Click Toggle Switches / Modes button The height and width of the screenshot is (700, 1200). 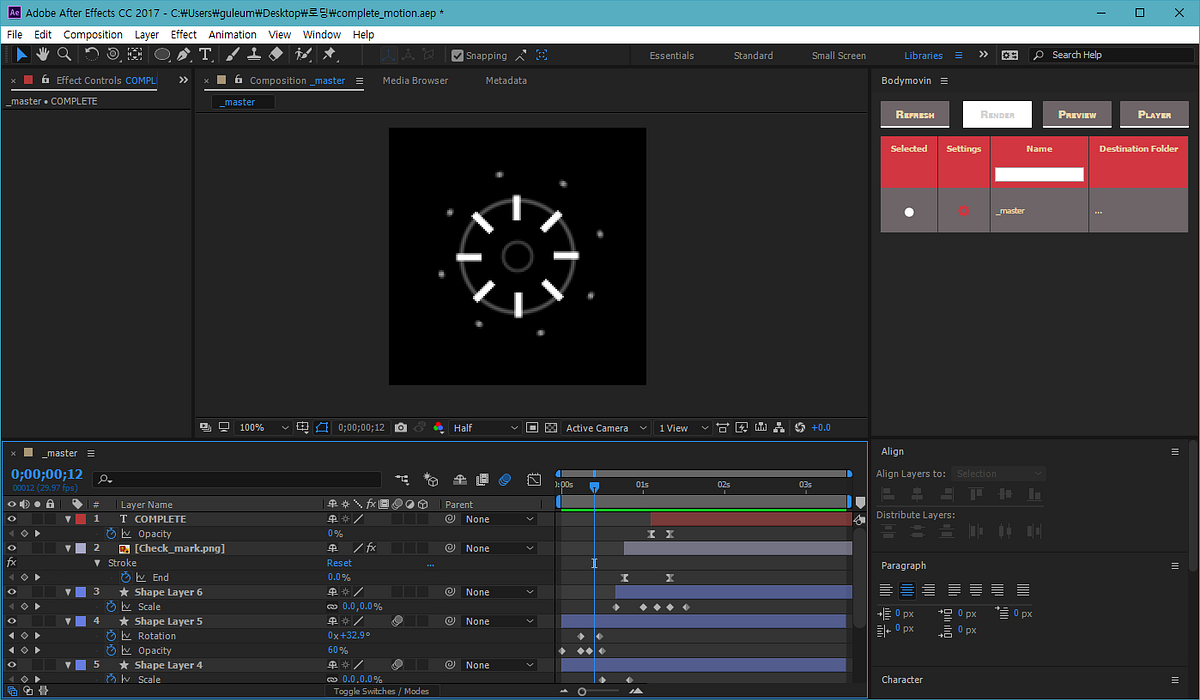(x=381, y=691)
